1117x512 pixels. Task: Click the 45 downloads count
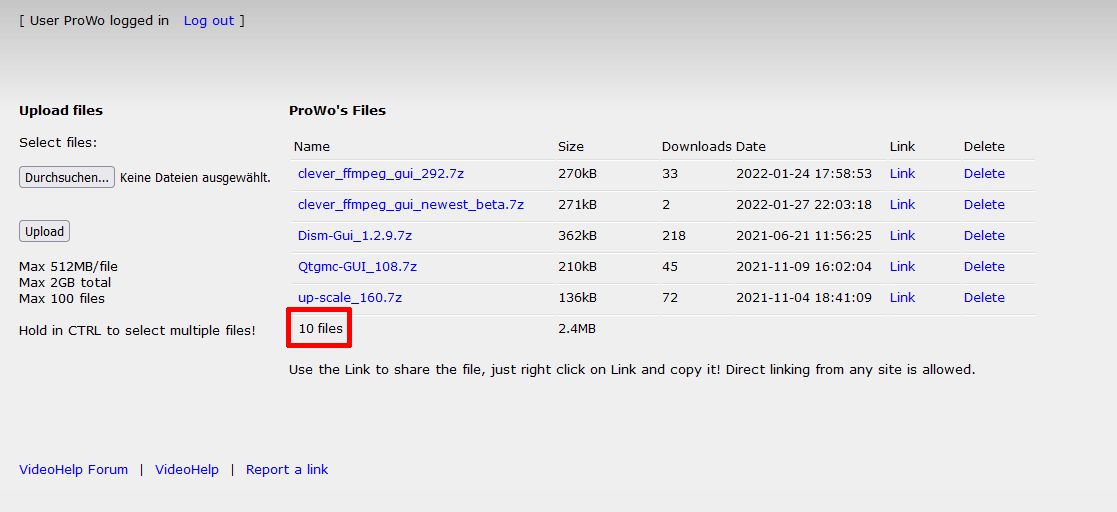click(670, 266)
